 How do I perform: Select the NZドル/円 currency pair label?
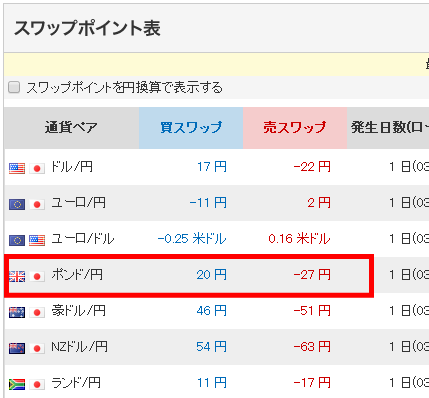79,347
